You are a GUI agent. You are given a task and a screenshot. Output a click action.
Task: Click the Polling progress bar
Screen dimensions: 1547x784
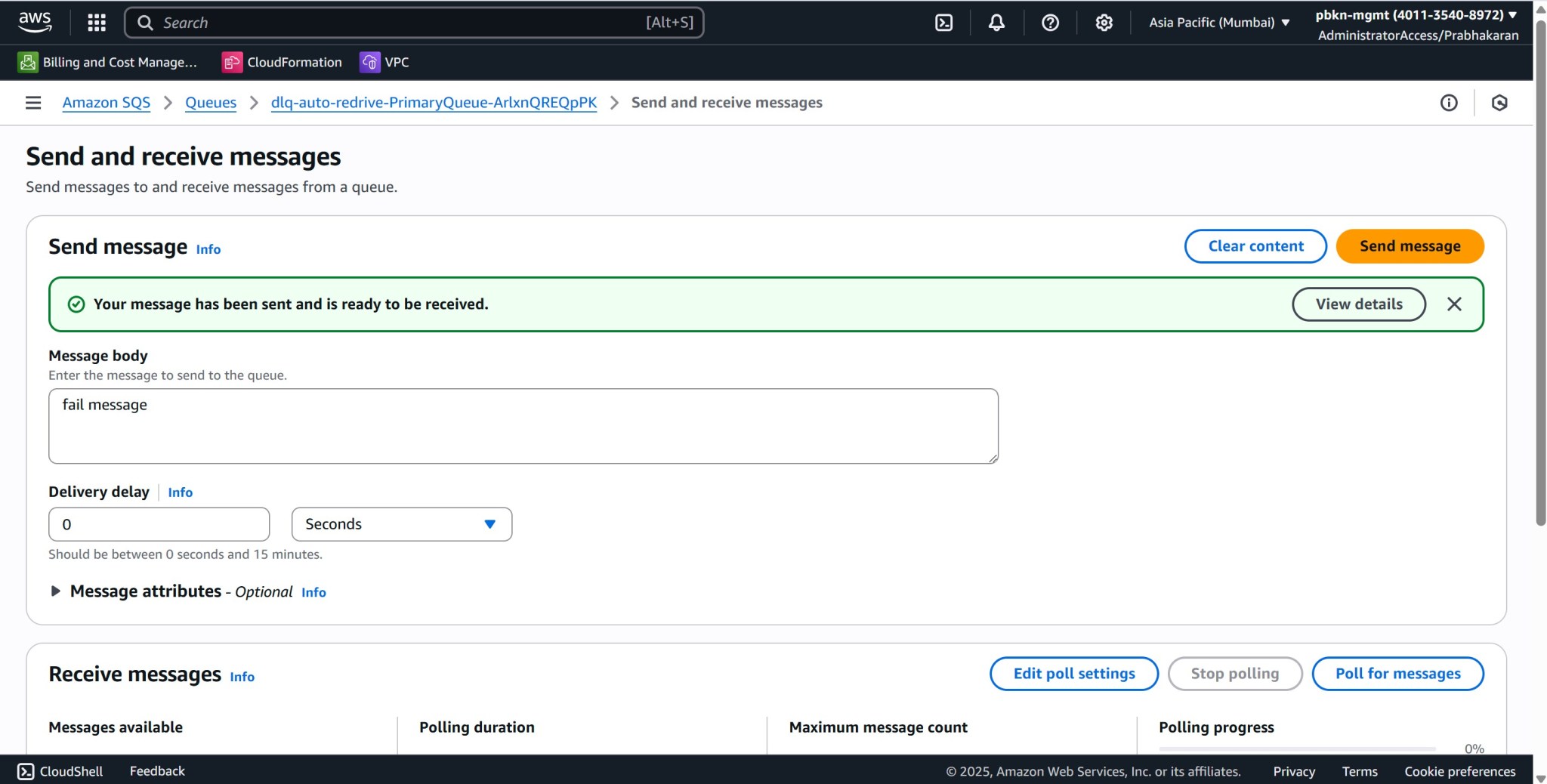click(1298, 749)
